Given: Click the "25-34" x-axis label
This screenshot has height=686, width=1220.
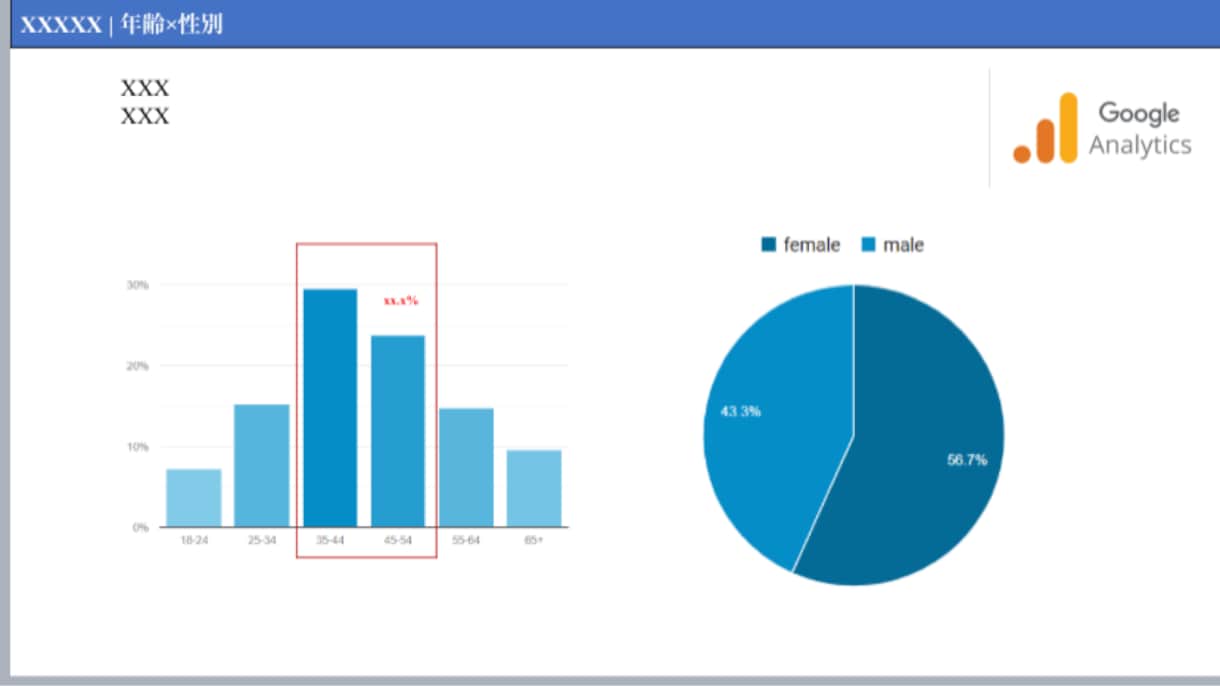Looking at the screenshot, I should point(262,540).
